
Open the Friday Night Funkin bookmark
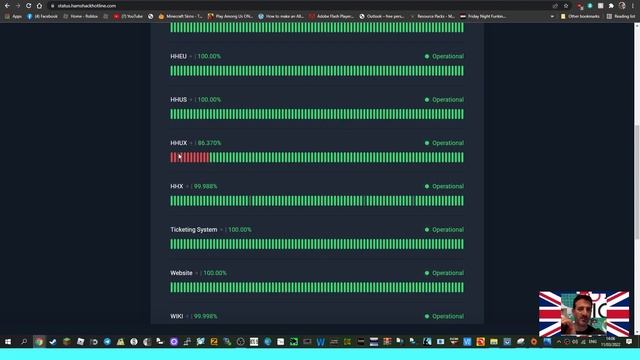pyautogui.click(x=483, y=16)
